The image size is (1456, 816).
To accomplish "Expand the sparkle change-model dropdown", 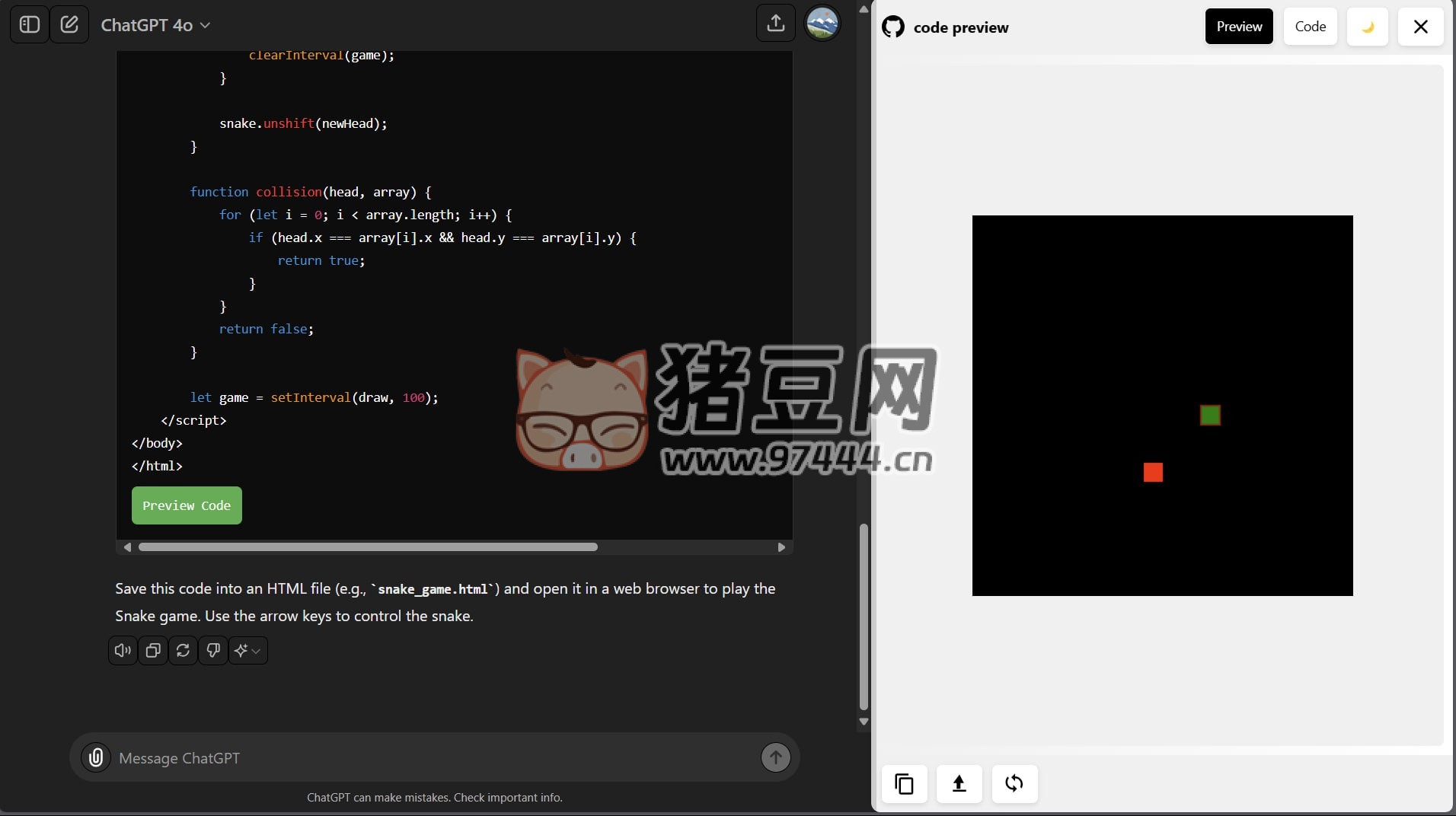I will click(x=248, y=651).
